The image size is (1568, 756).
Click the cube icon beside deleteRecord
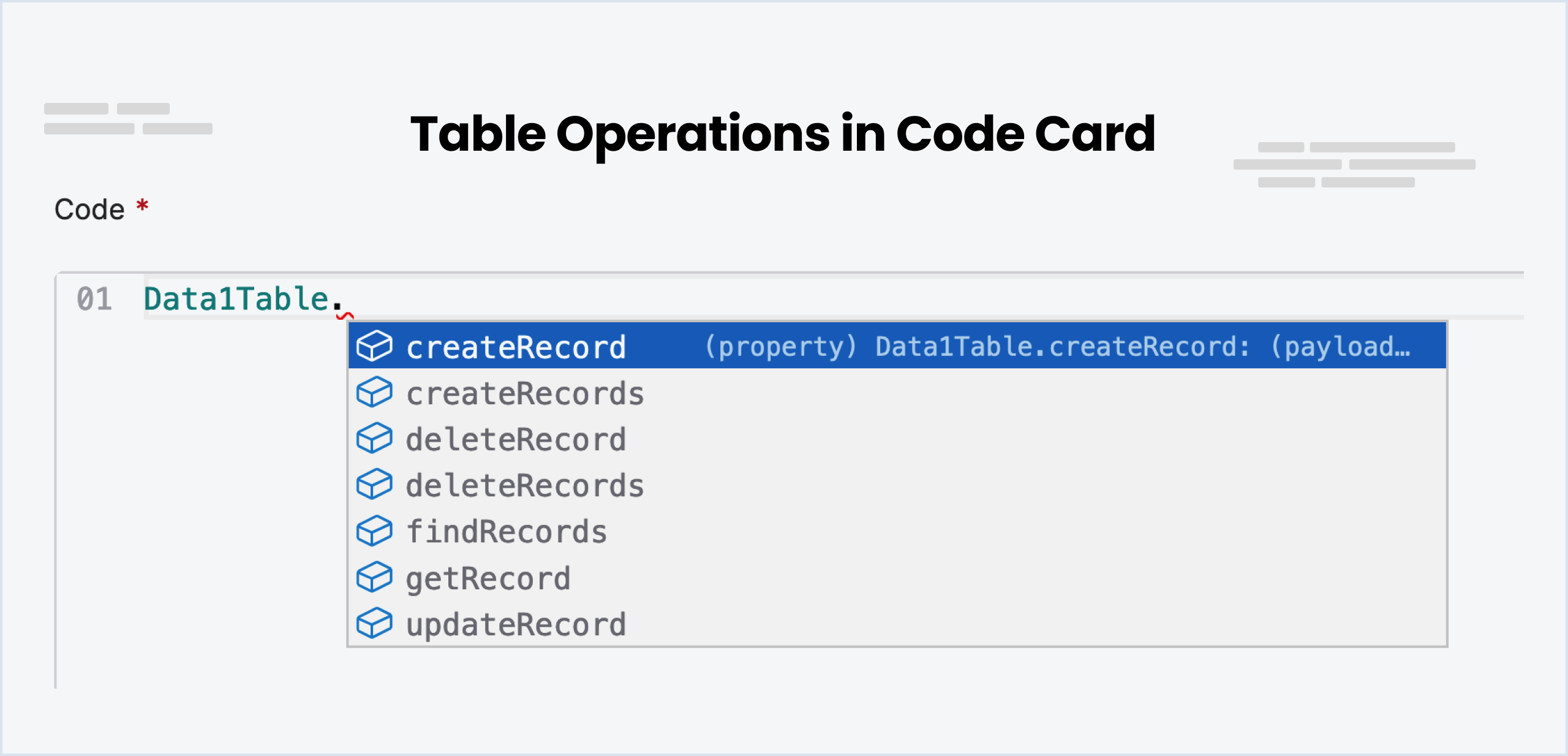tap(374, 439)
